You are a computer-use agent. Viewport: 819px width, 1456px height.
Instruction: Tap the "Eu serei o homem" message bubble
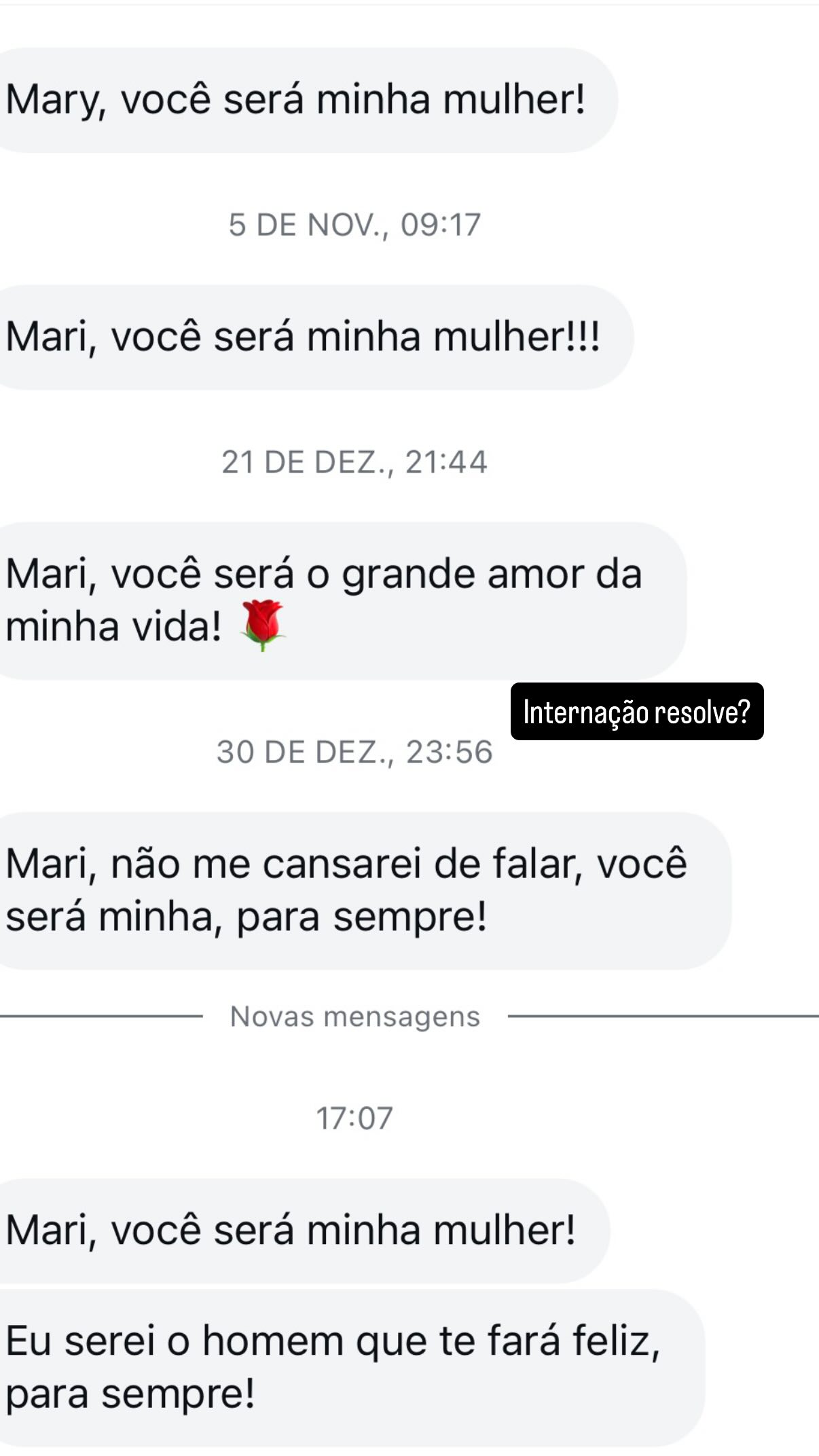point(333,1368)
